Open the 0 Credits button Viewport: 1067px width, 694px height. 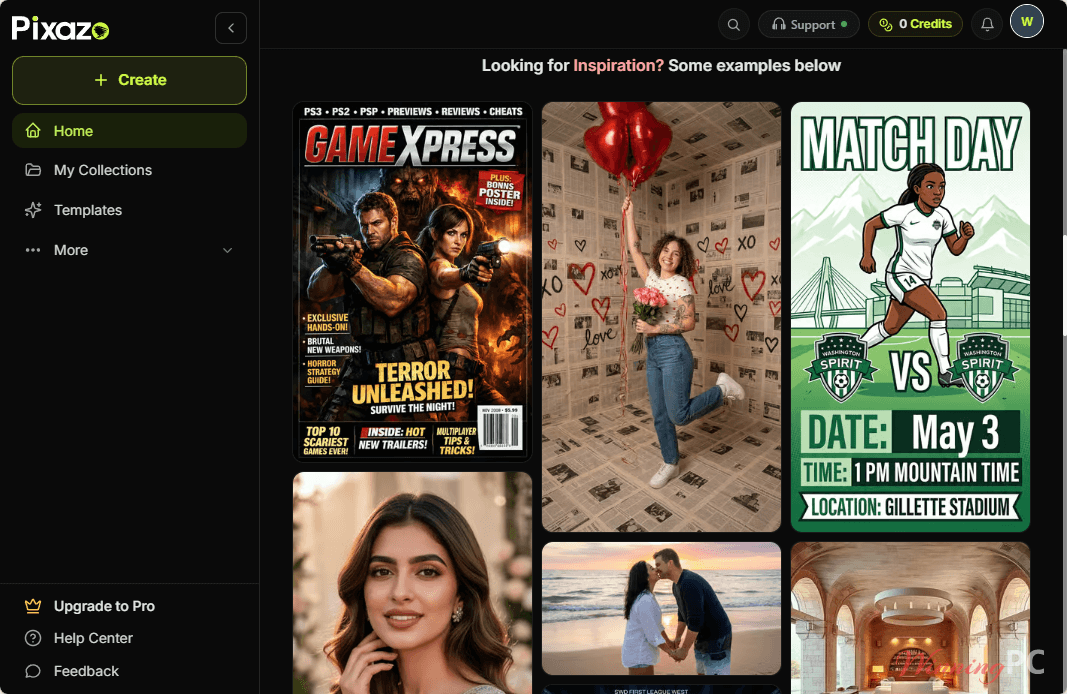click(915, 24)
